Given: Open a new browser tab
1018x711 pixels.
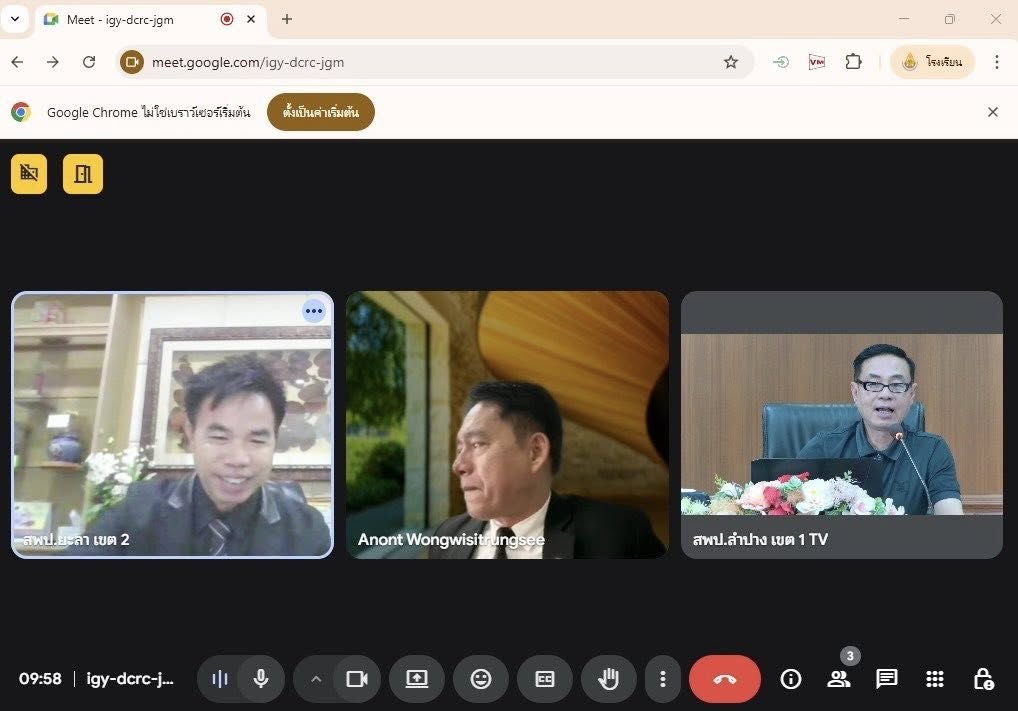Looking at the screenshot, I should click(287, 19).
